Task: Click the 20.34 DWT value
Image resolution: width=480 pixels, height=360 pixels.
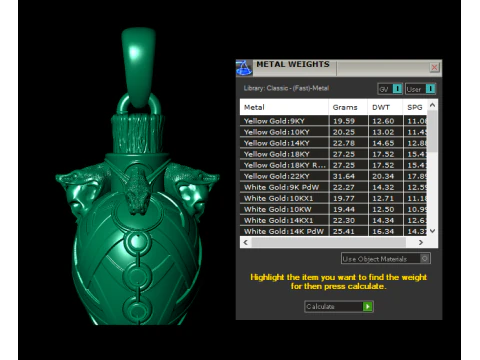Action: click(x=383, y=176)
